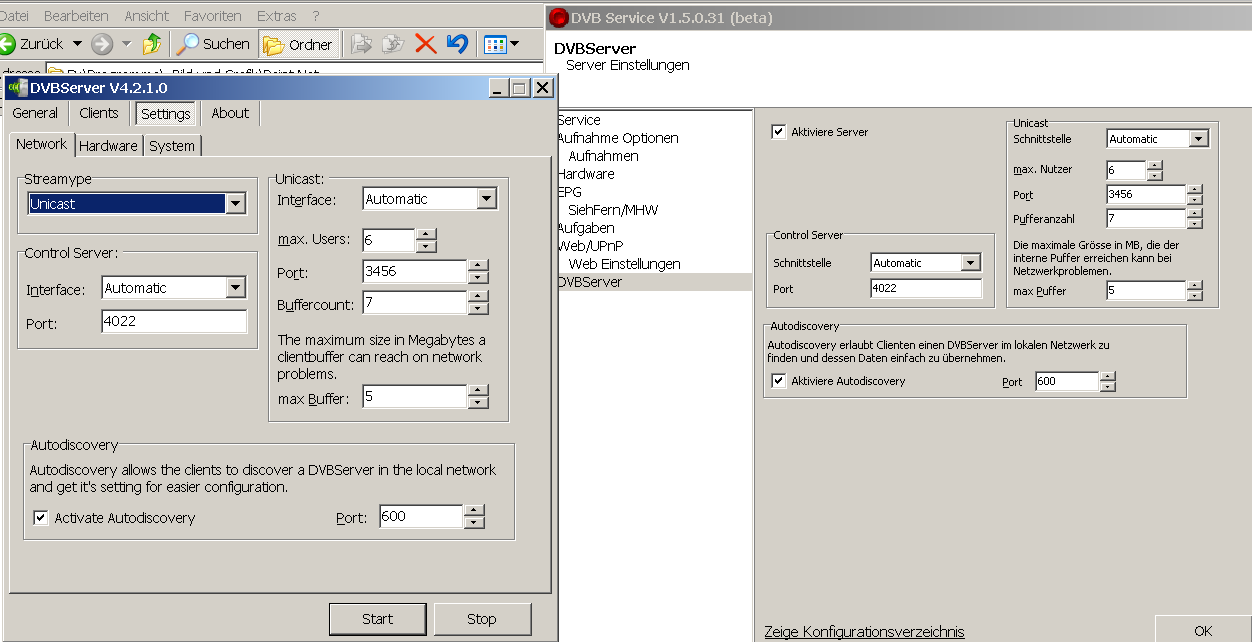Open the System sub-tab

(172, 146)
